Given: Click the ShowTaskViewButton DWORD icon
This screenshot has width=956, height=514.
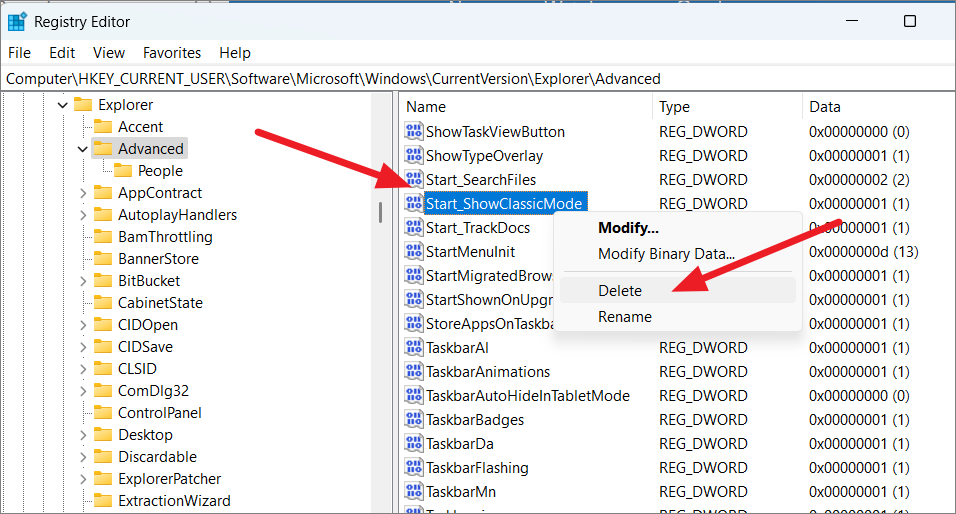Looking at the screenshot, I should 414,131.
